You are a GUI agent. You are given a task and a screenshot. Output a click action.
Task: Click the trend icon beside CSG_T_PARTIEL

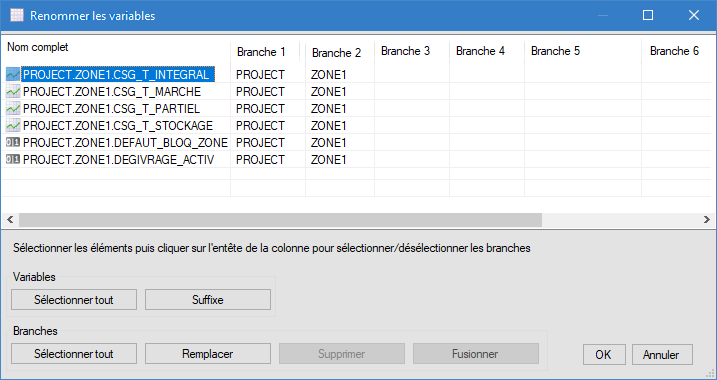pos(13,109)
